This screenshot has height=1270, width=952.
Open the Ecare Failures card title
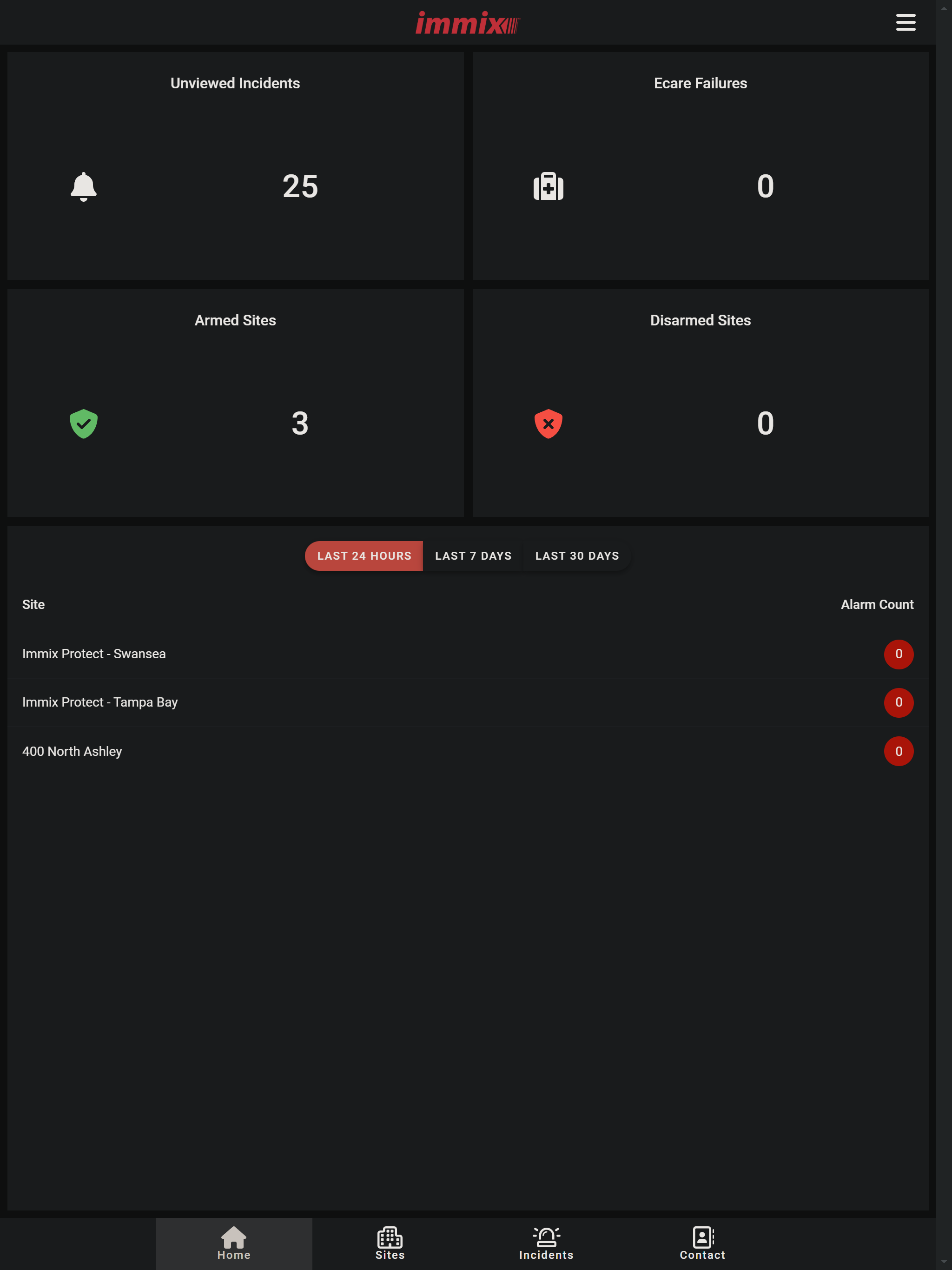tap(700, 83)
